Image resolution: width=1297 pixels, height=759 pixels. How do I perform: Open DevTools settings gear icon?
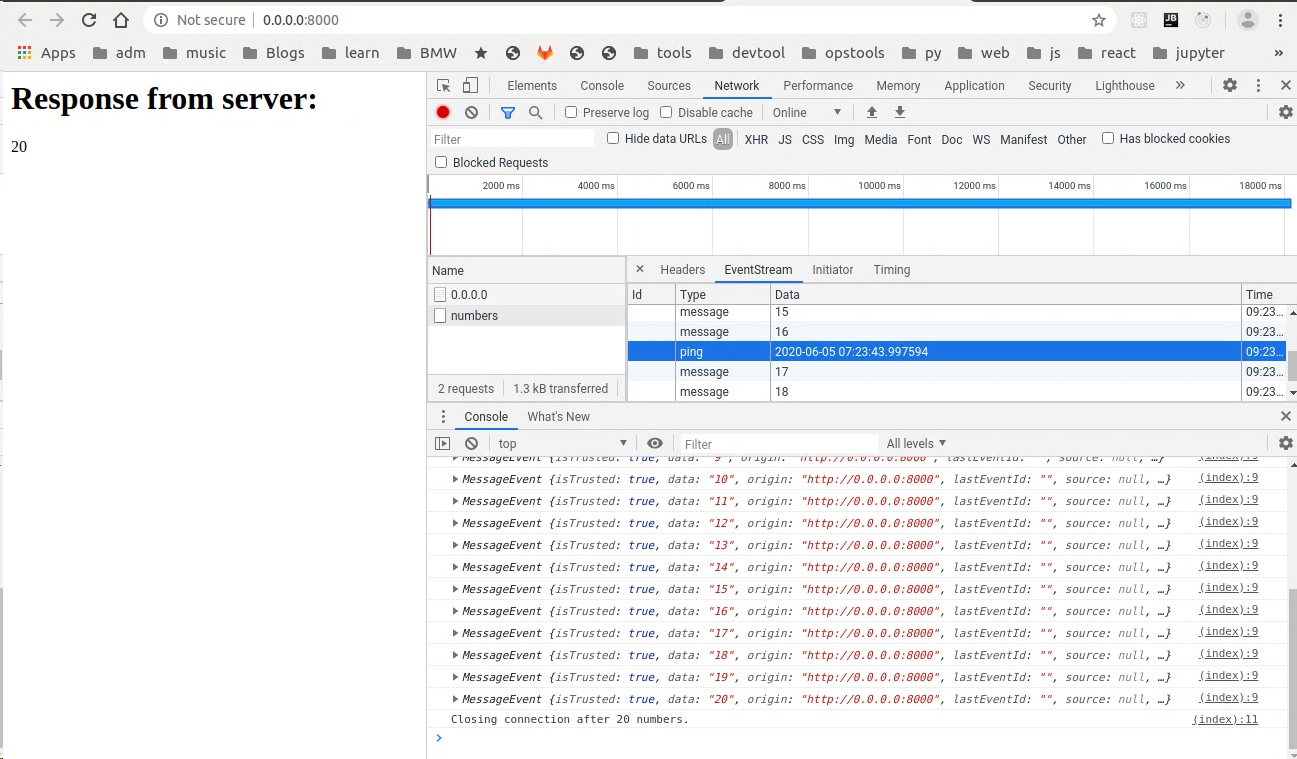(x=1230, y=86)
